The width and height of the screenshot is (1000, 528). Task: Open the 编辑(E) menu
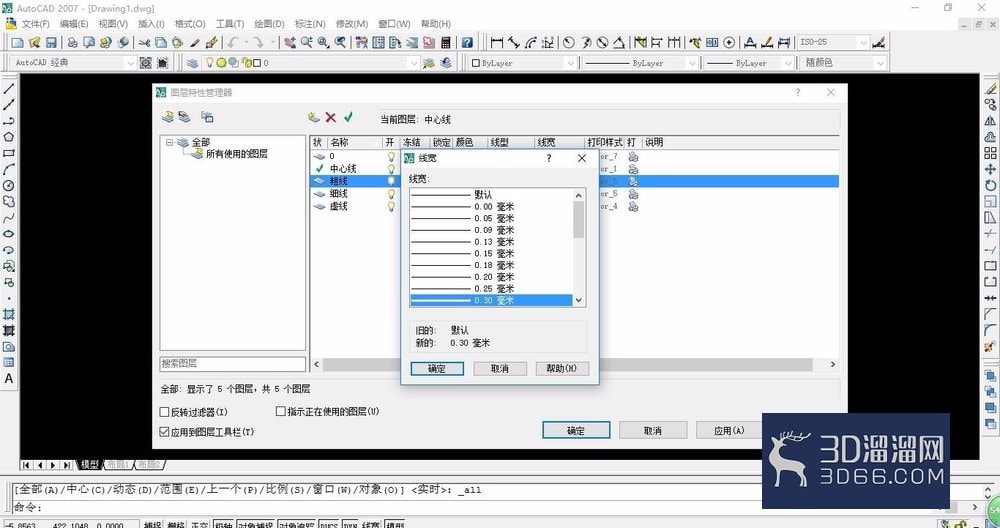[x=74, y=24]
